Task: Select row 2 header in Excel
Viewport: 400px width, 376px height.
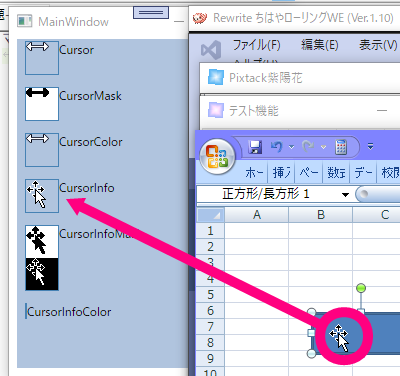Action: pos(210,247)
